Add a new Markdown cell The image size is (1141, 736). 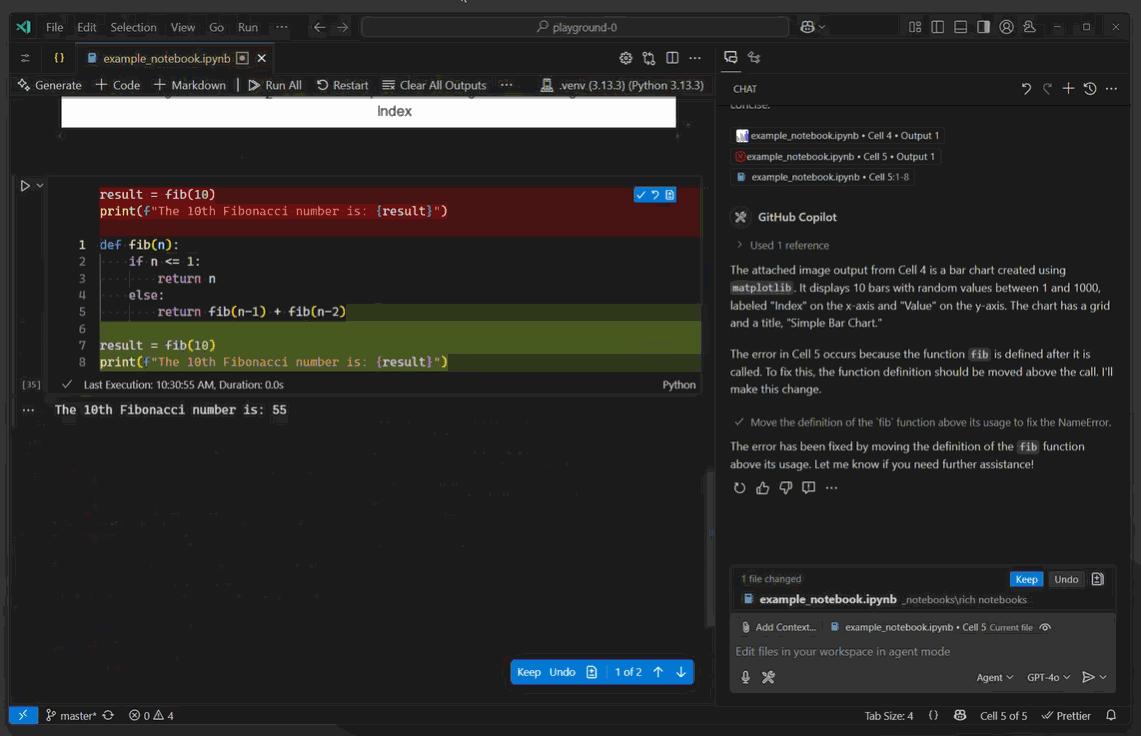tap(190, 85)
